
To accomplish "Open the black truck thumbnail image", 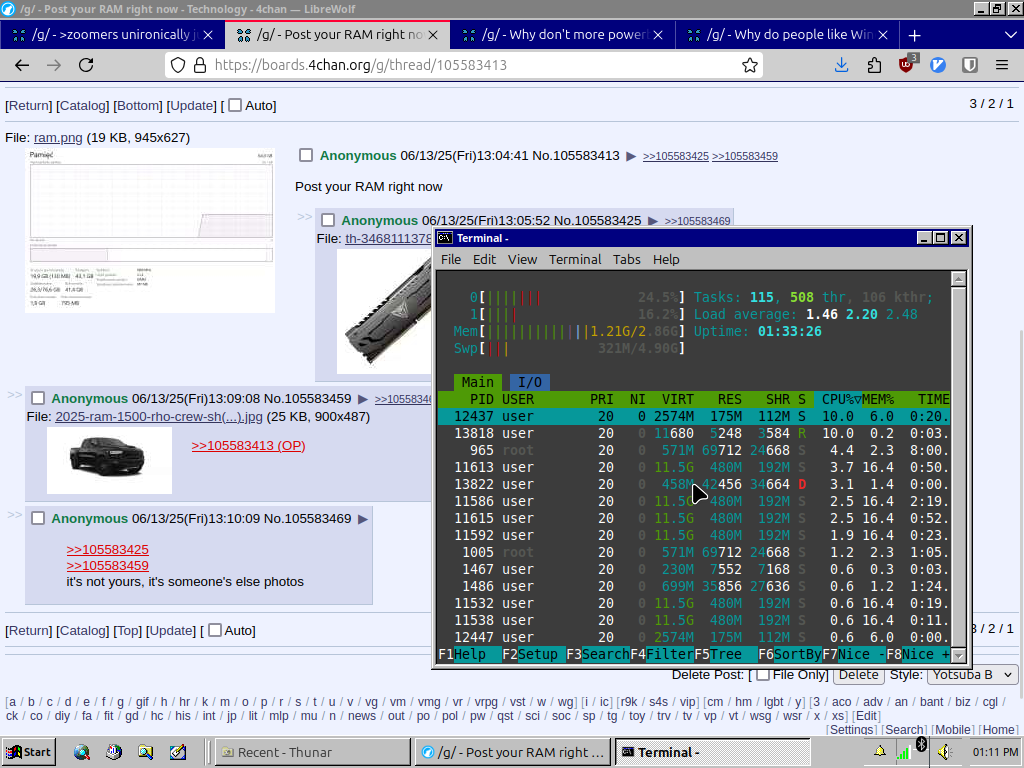I will tap(110, 460).
